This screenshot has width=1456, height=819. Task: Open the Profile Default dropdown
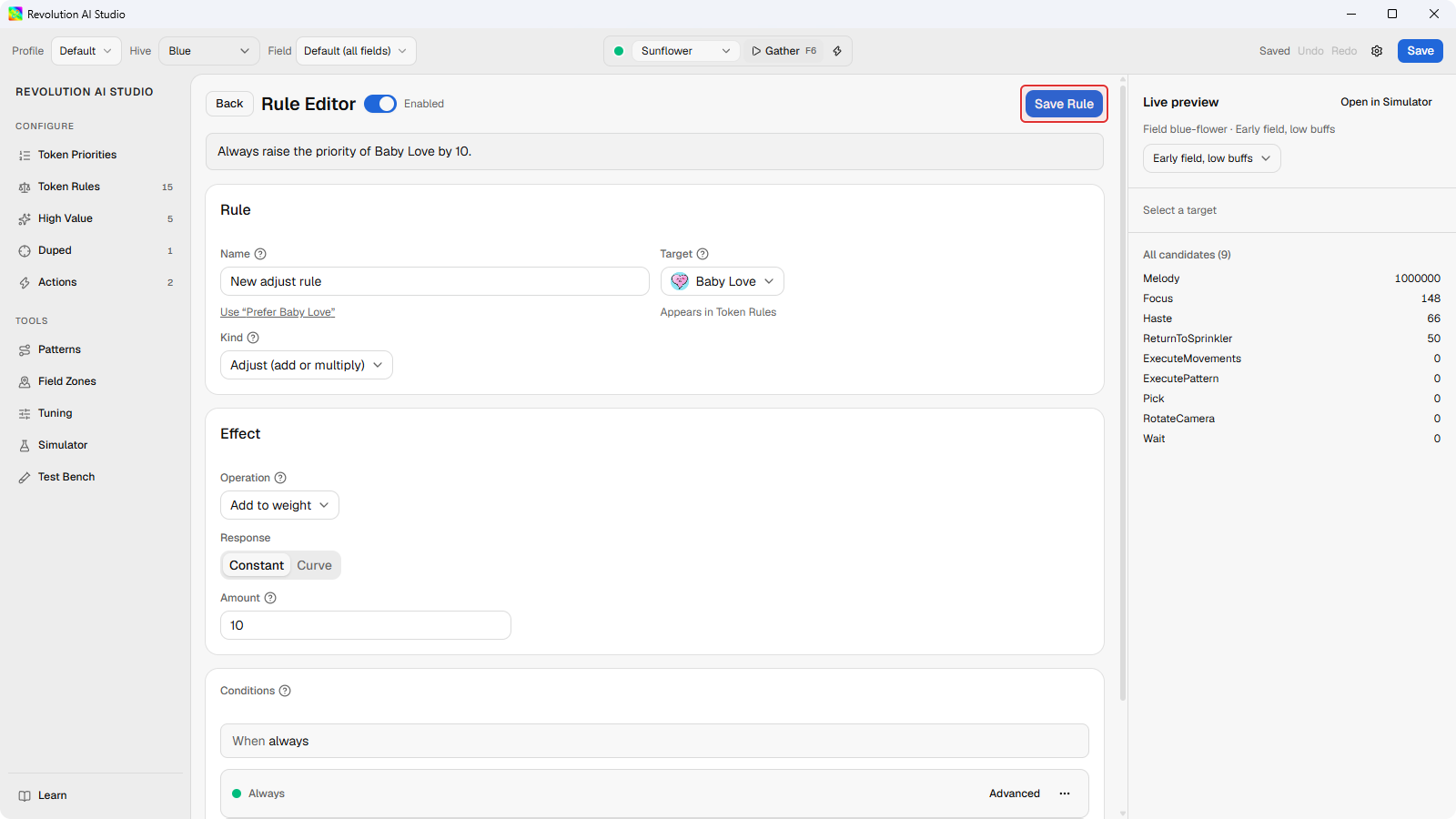[x=86, y=51]
